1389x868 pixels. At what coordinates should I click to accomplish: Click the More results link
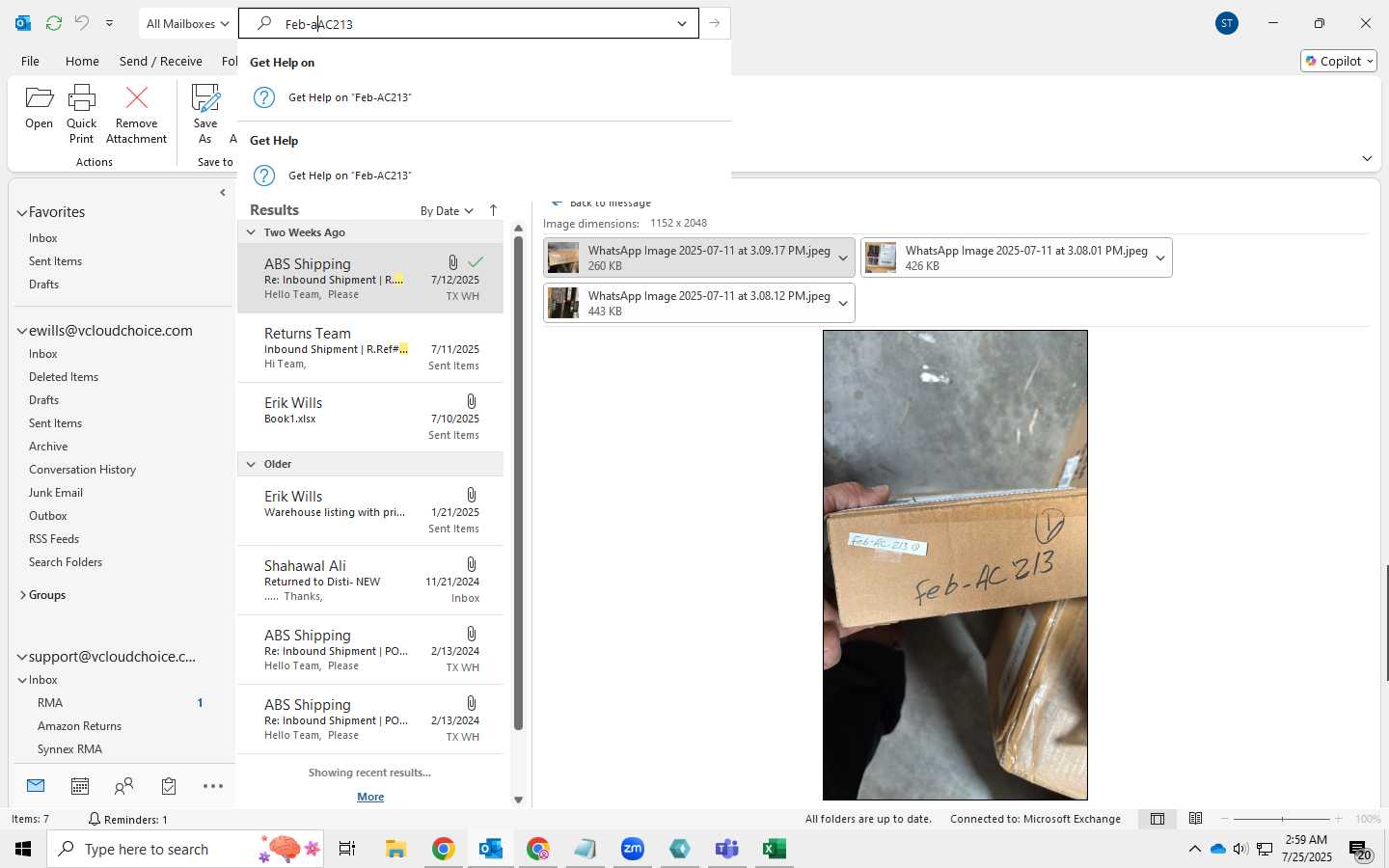tap(370, 797)
